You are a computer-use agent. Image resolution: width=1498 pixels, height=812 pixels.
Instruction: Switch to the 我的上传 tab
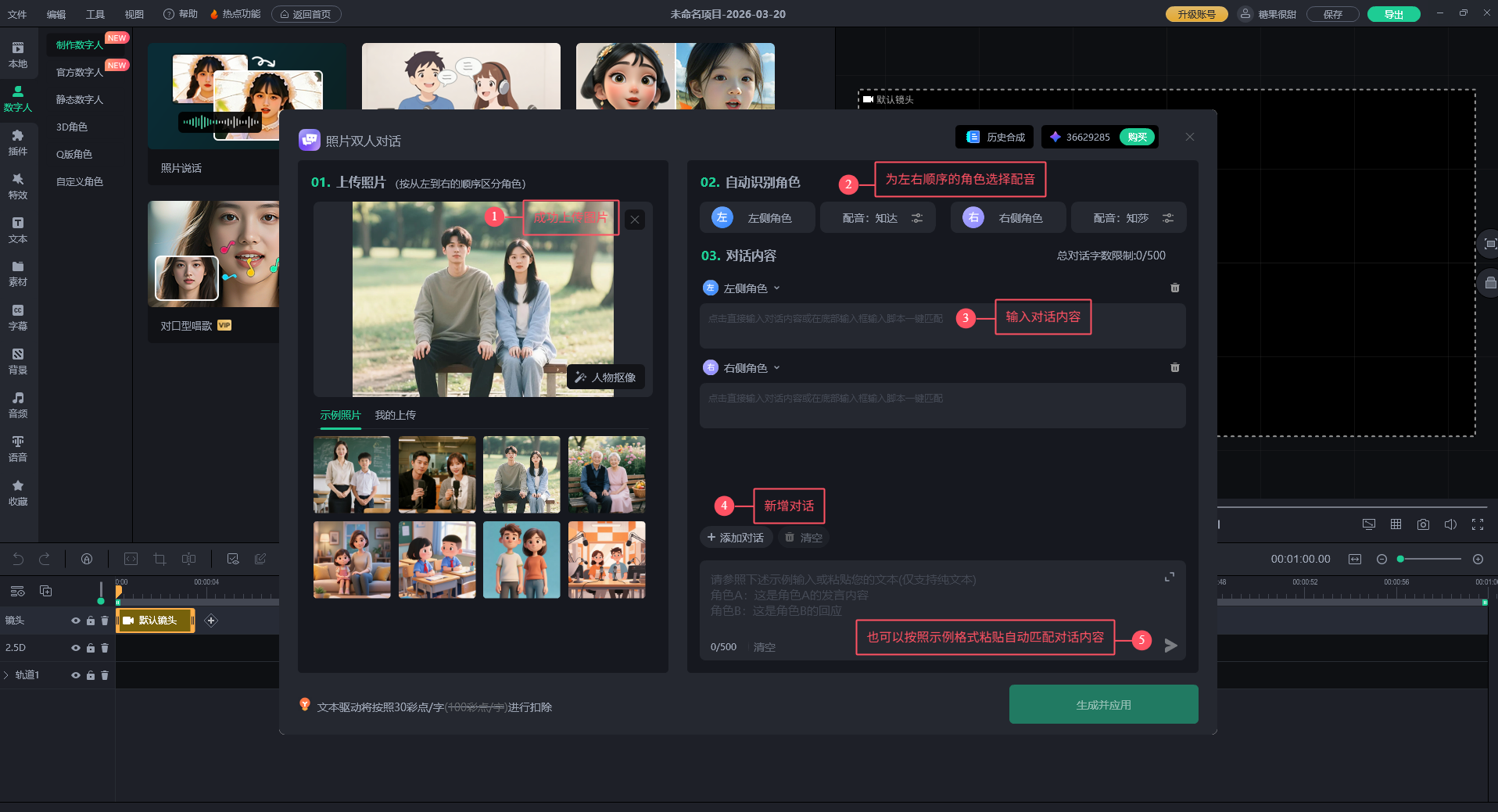(x=395, y=415)
